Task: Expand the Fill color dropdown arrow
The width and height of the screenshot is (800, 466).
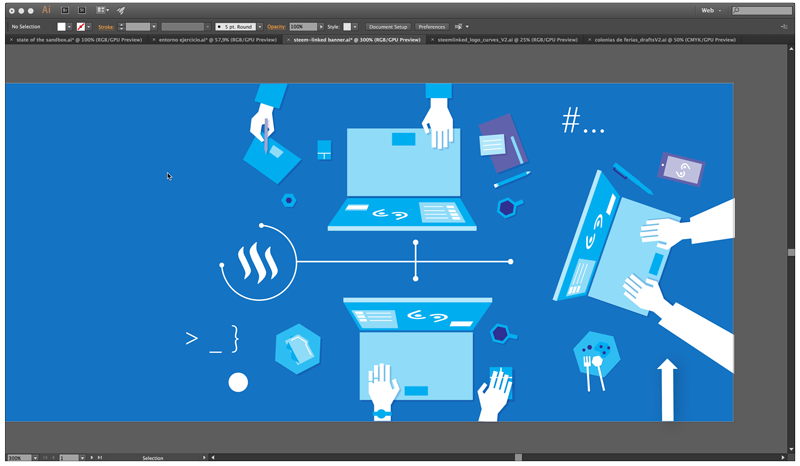Action: coord(69,27)
